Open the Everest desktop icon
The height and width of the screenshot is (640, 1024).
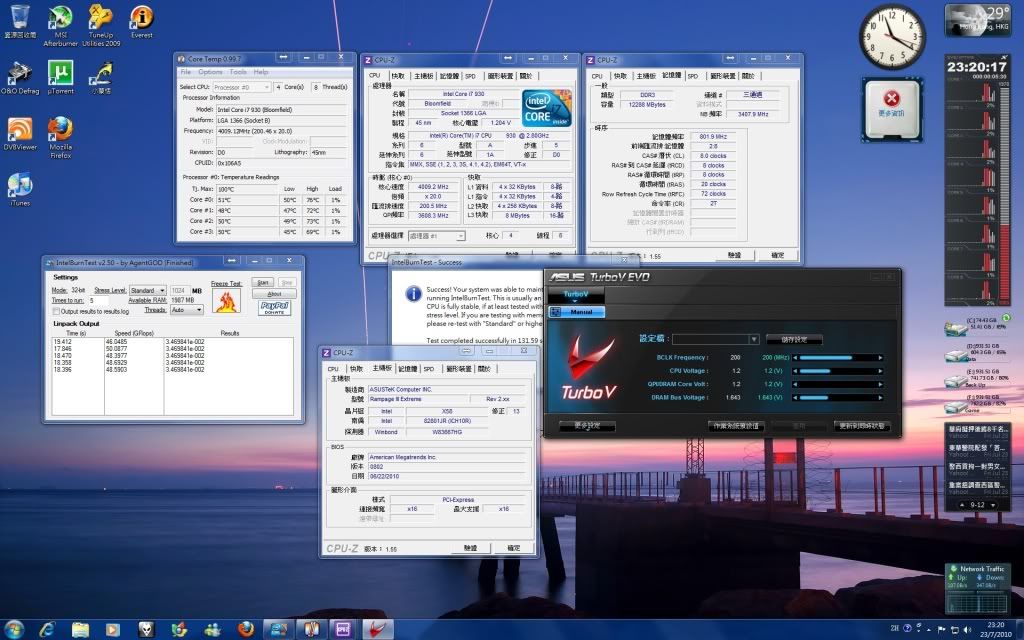pyautogui.click(x=142, y=21)
